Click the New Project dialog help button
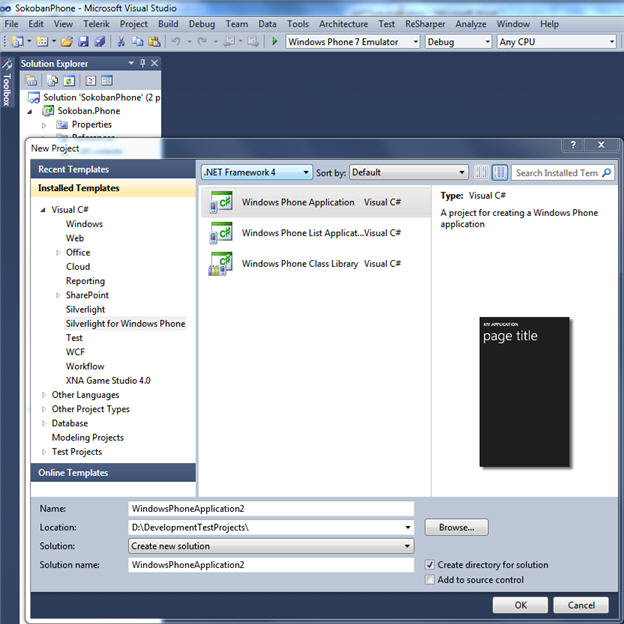This screenshot has height=624, width=624. [573, 145]
